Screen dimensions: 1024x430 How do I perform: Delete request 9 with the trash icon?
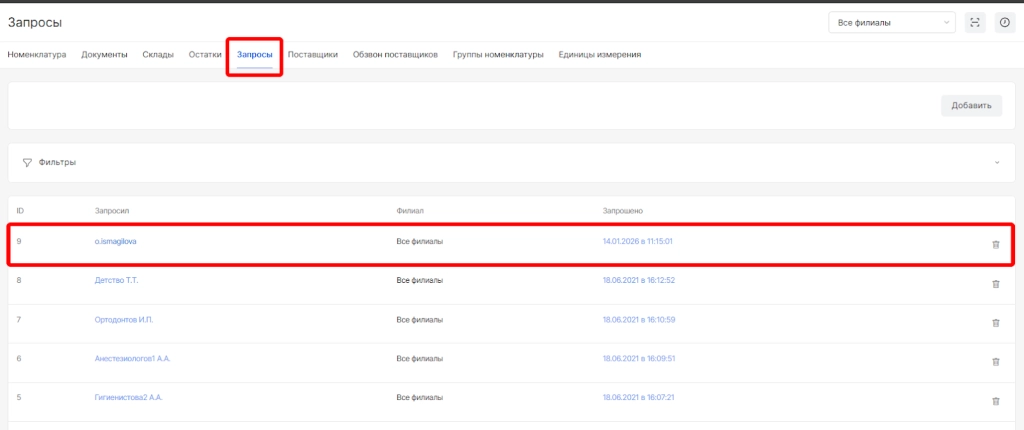tap(995, 244)
